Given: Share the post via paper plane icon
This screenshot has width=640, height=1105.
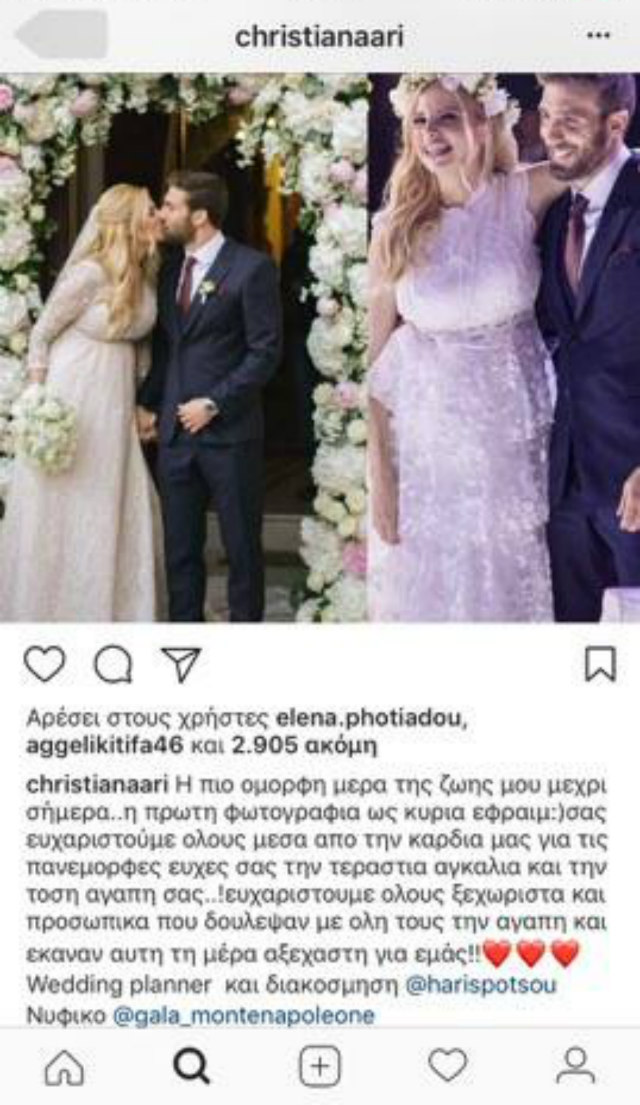Looking at the screenshot, I should pos(181,664).
